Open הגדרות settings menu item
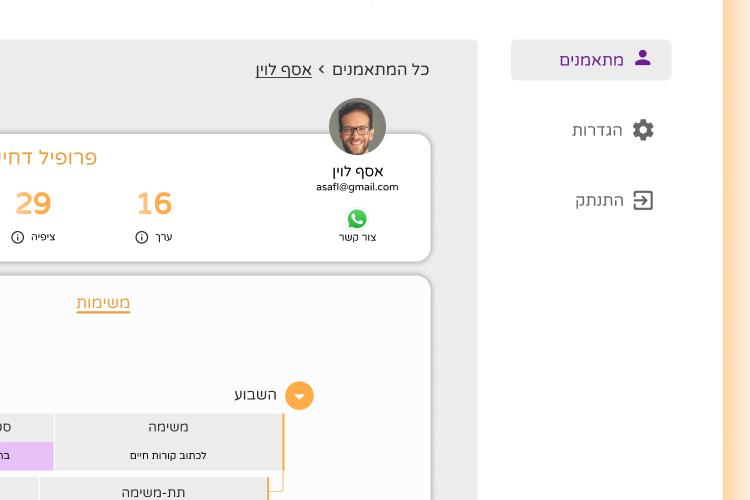 click(x=597, y=130)
